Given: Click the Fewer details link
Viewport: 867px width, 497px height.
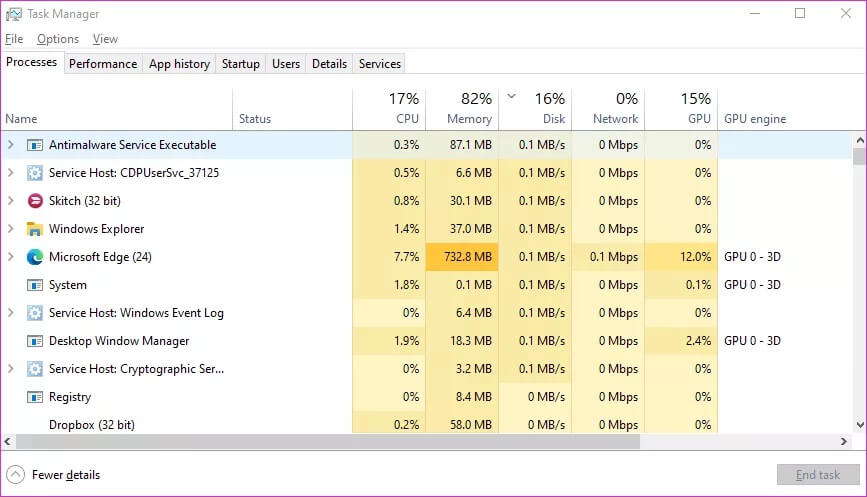Looking at the screenshot, I should coord(66,474).
